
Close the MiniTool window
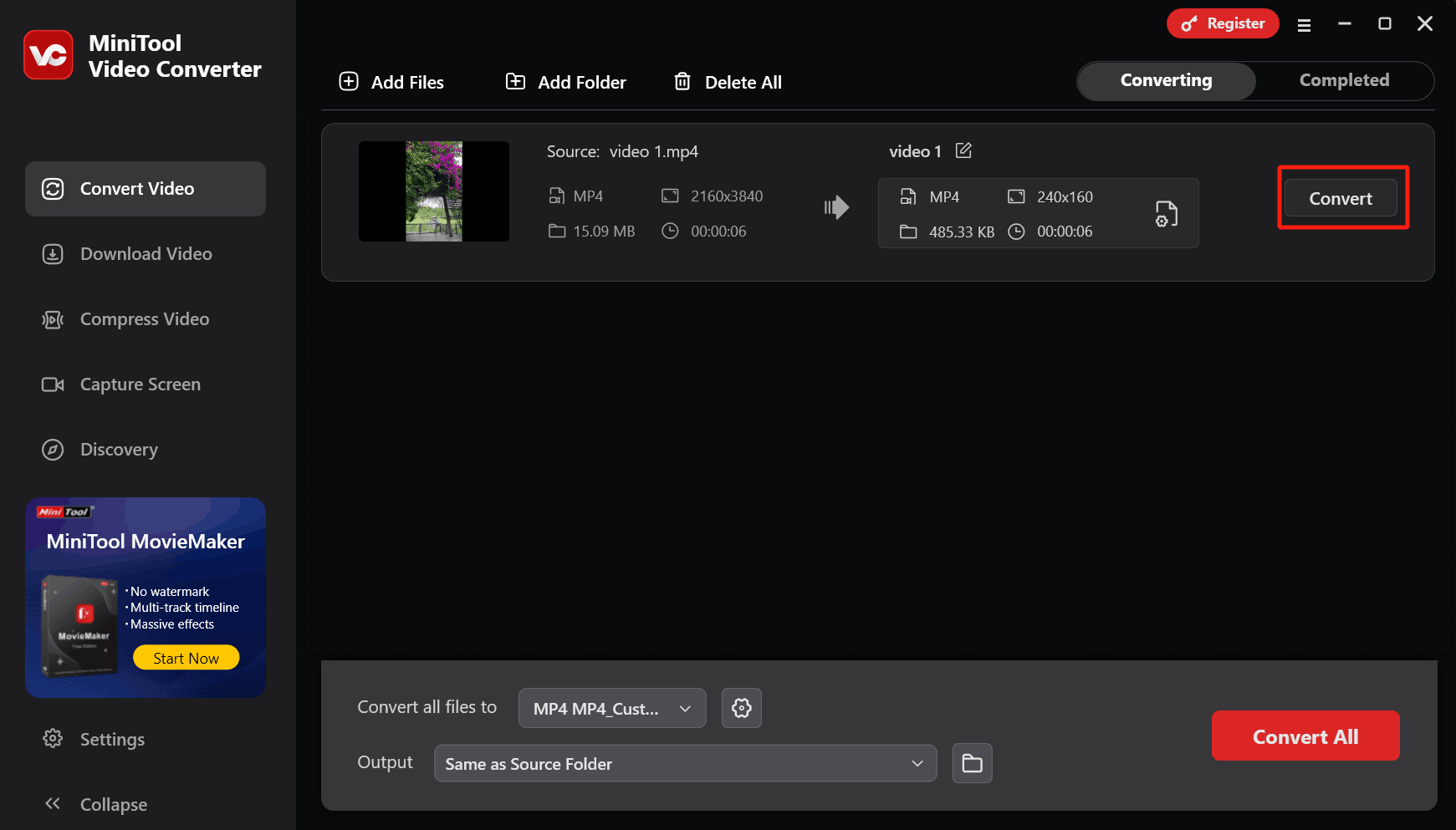(x=1425, y=23)
